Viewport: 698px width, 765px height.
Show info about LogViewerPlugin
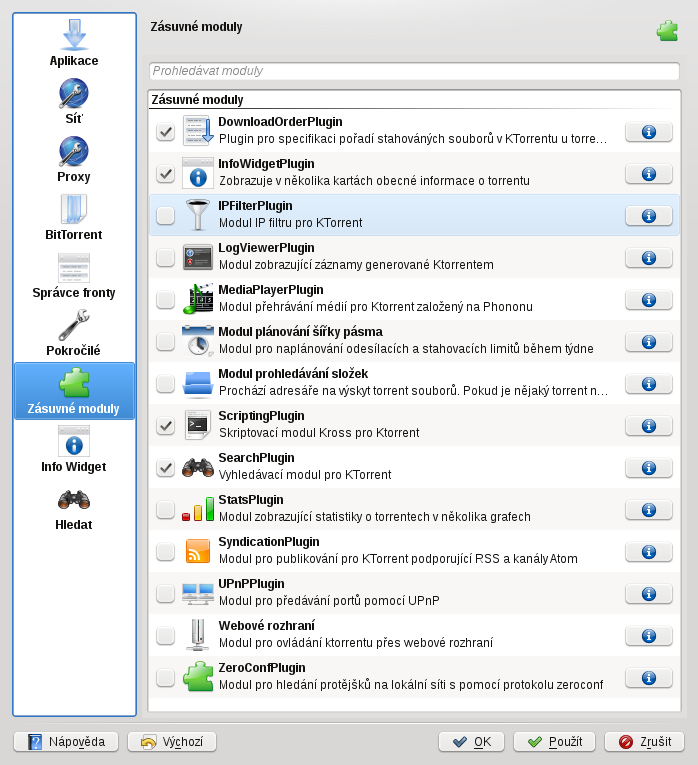(649, 258)
